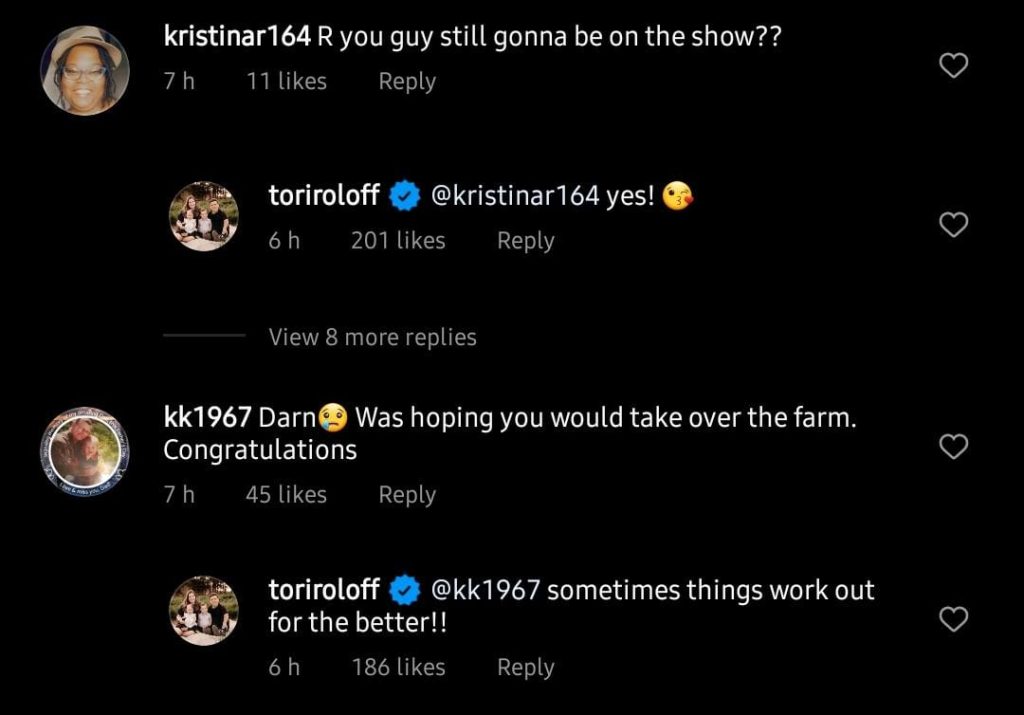Reply to toriroloff's 'yes!' comment
1024x715 pixels.
pos(525,240)
